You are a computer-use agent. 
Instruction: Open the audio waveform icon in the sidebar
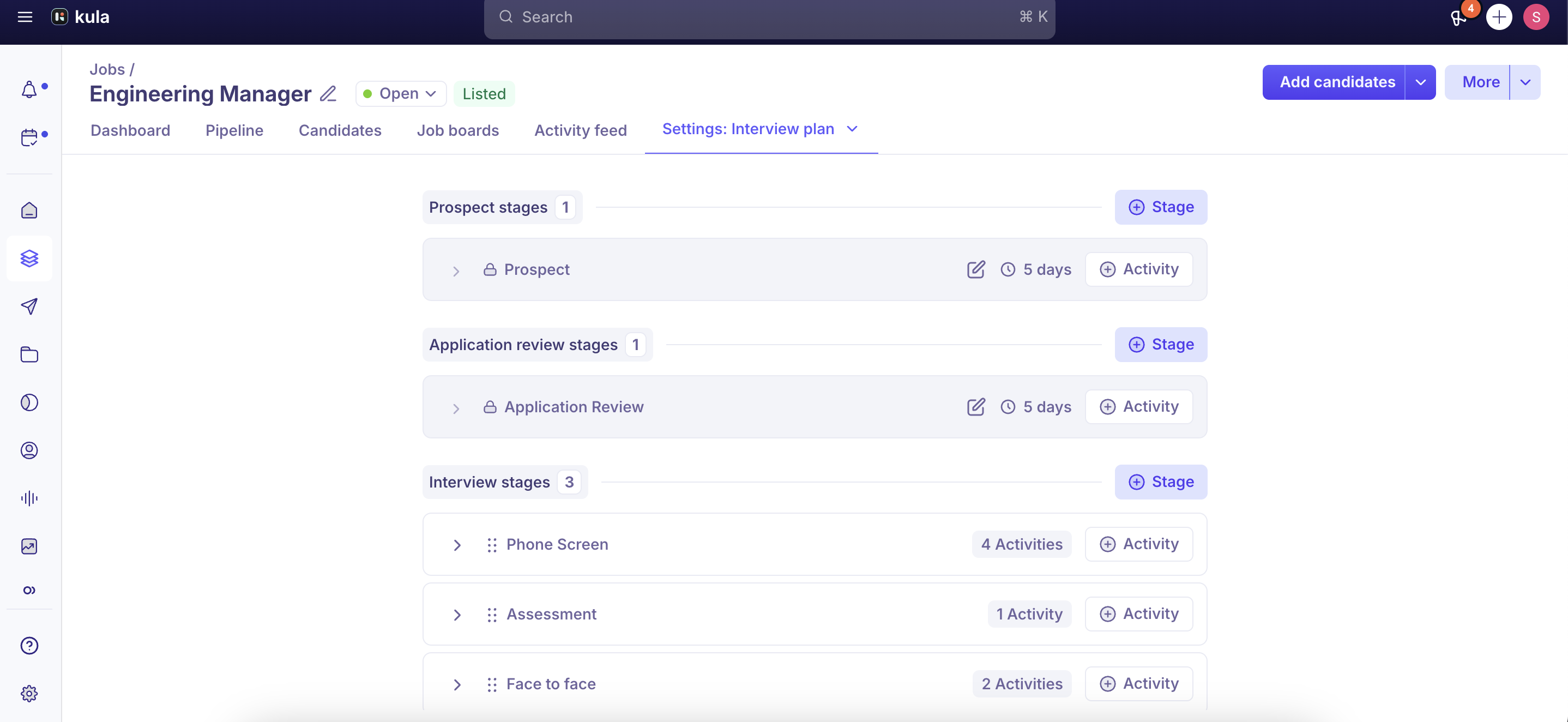tap(29, 498)
